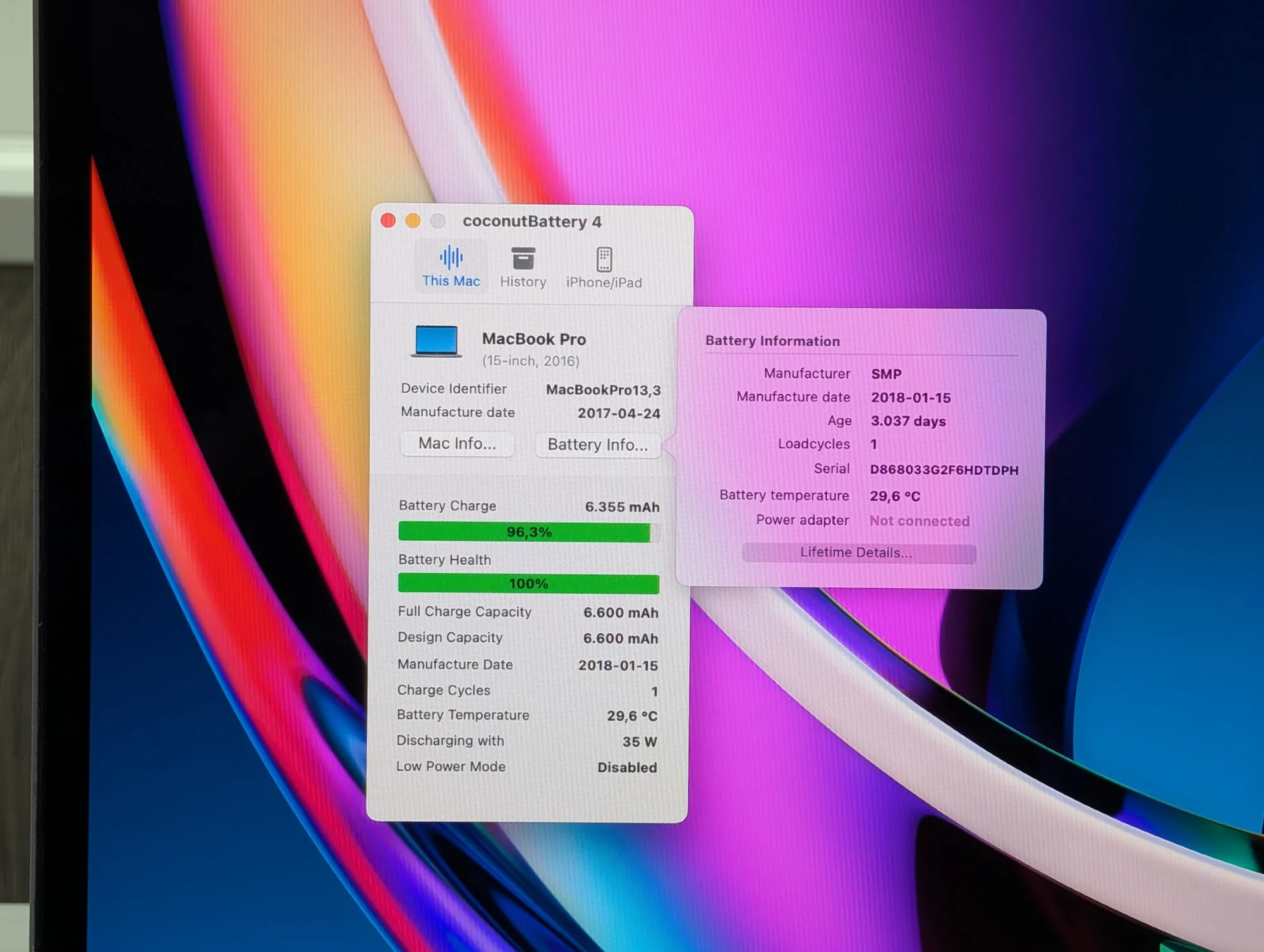
Task: Select the (15-inch, 2016) subtitle
Action: click(x=531, y=361)
